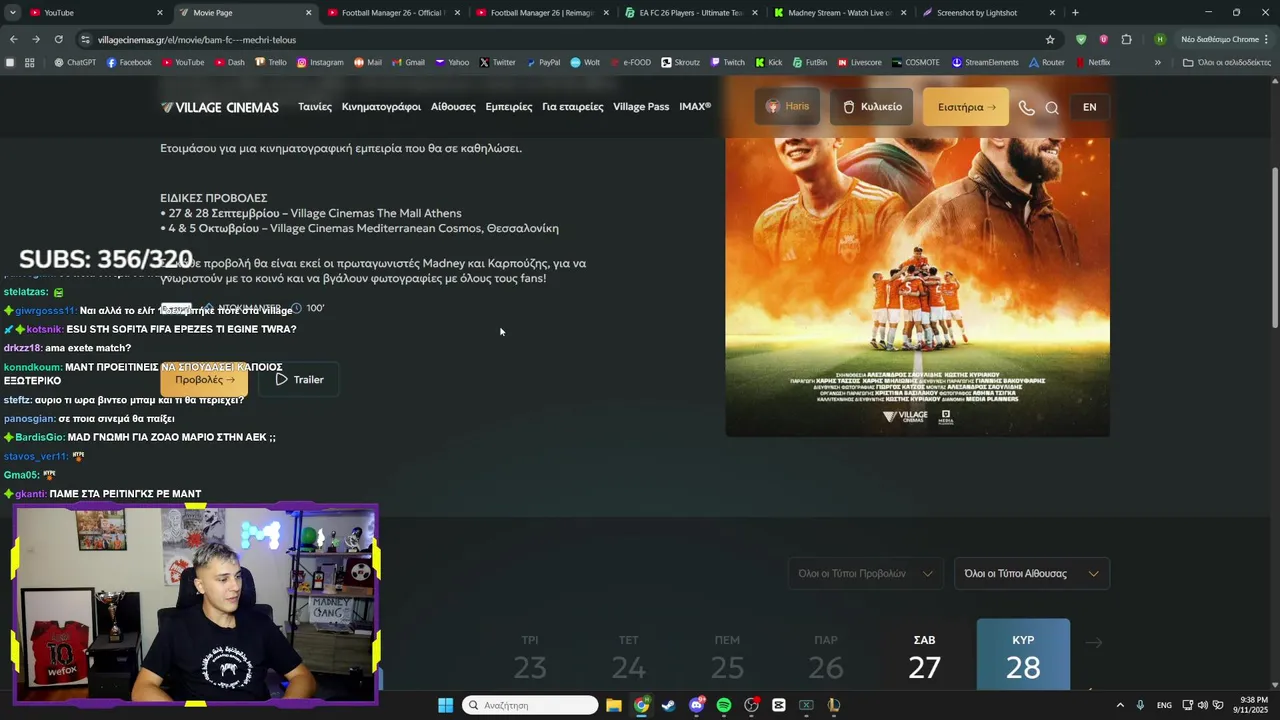The height and width of the screenshot is (720, 1280).
Task: Click the Εισιτήρια tickets button
Action: 966,107
